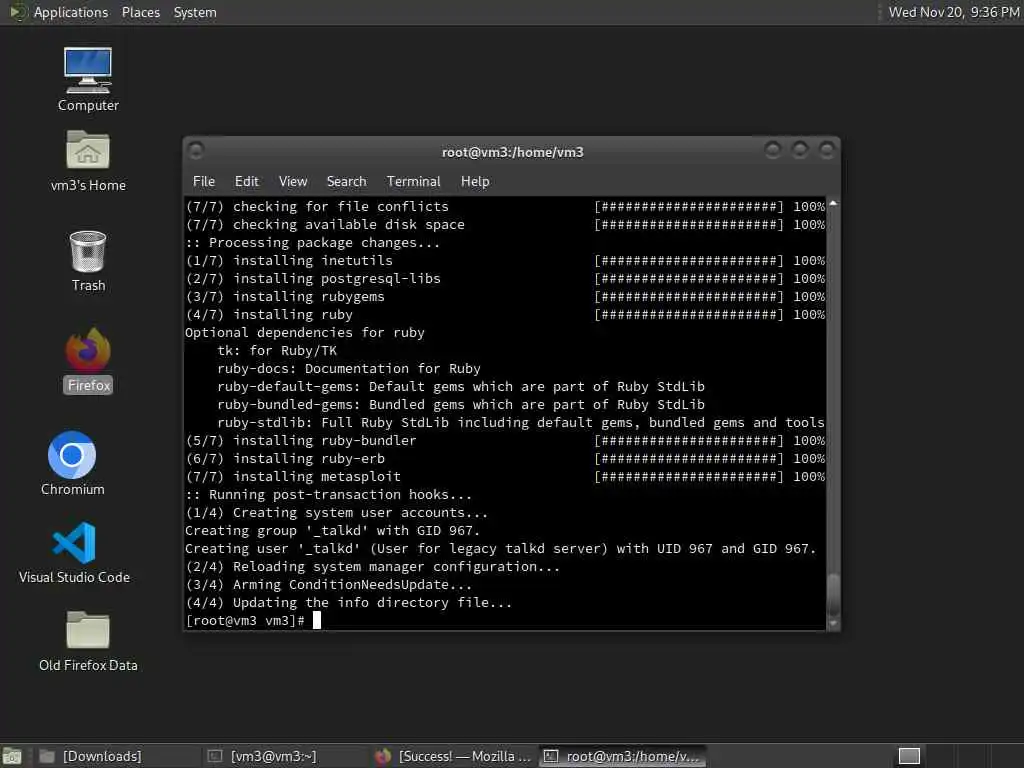The width and height of the screenshot is (1024, 768).
Task: Click the terminal window menu button at title left
Action: [196, 151]
